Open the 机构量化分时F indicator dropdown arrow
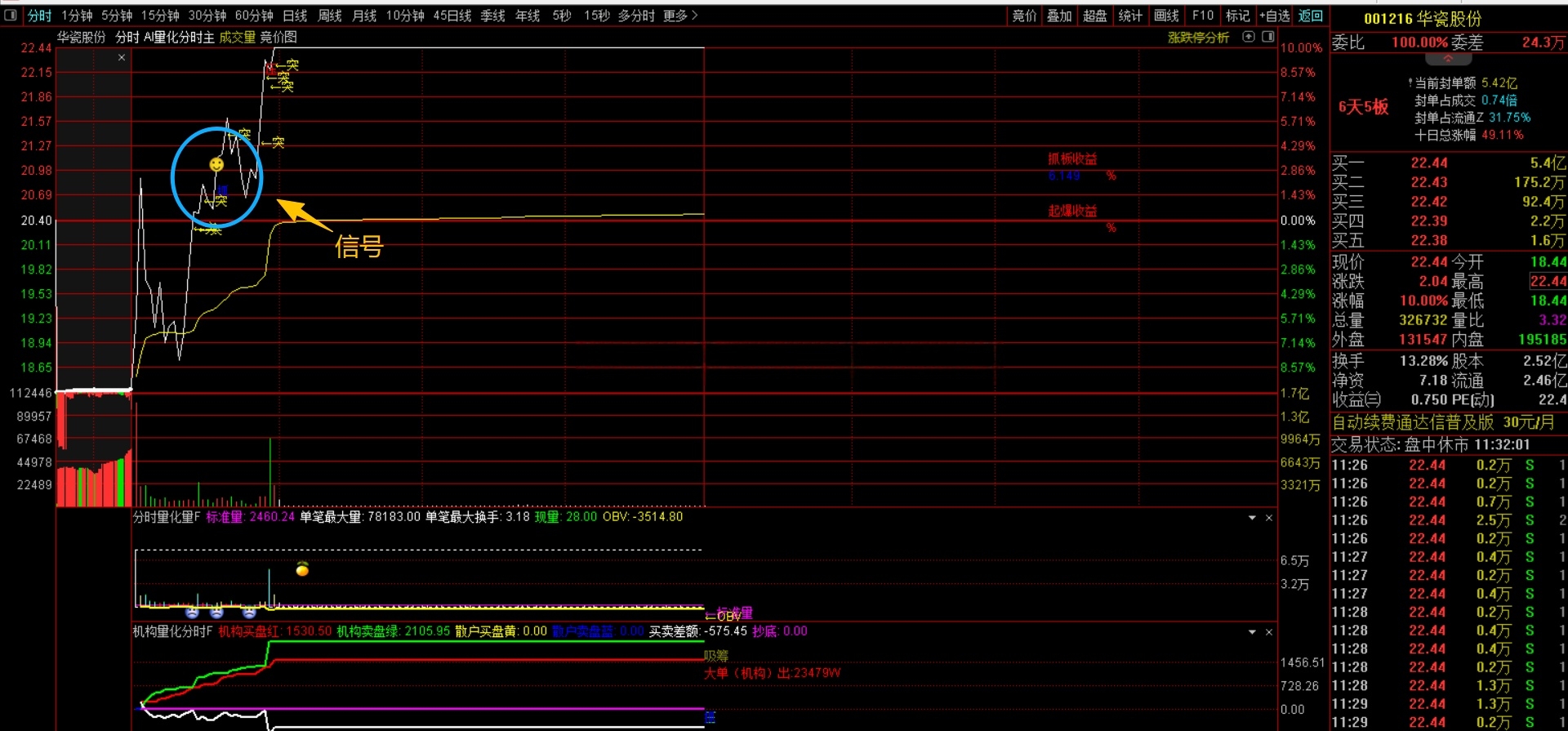1568x731 pixels. [1252, 631]
